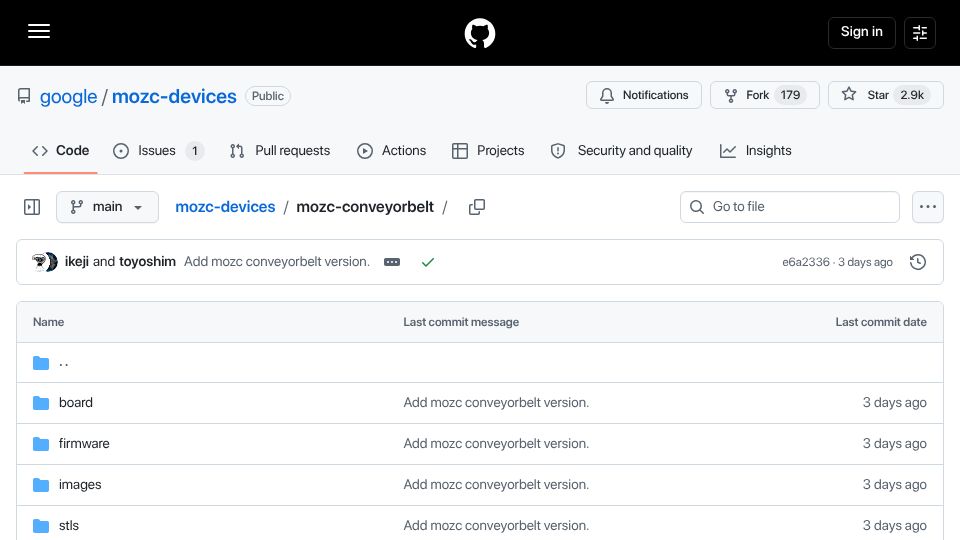
Task: Click the firmware row folder icon
Action: [41, 444]
